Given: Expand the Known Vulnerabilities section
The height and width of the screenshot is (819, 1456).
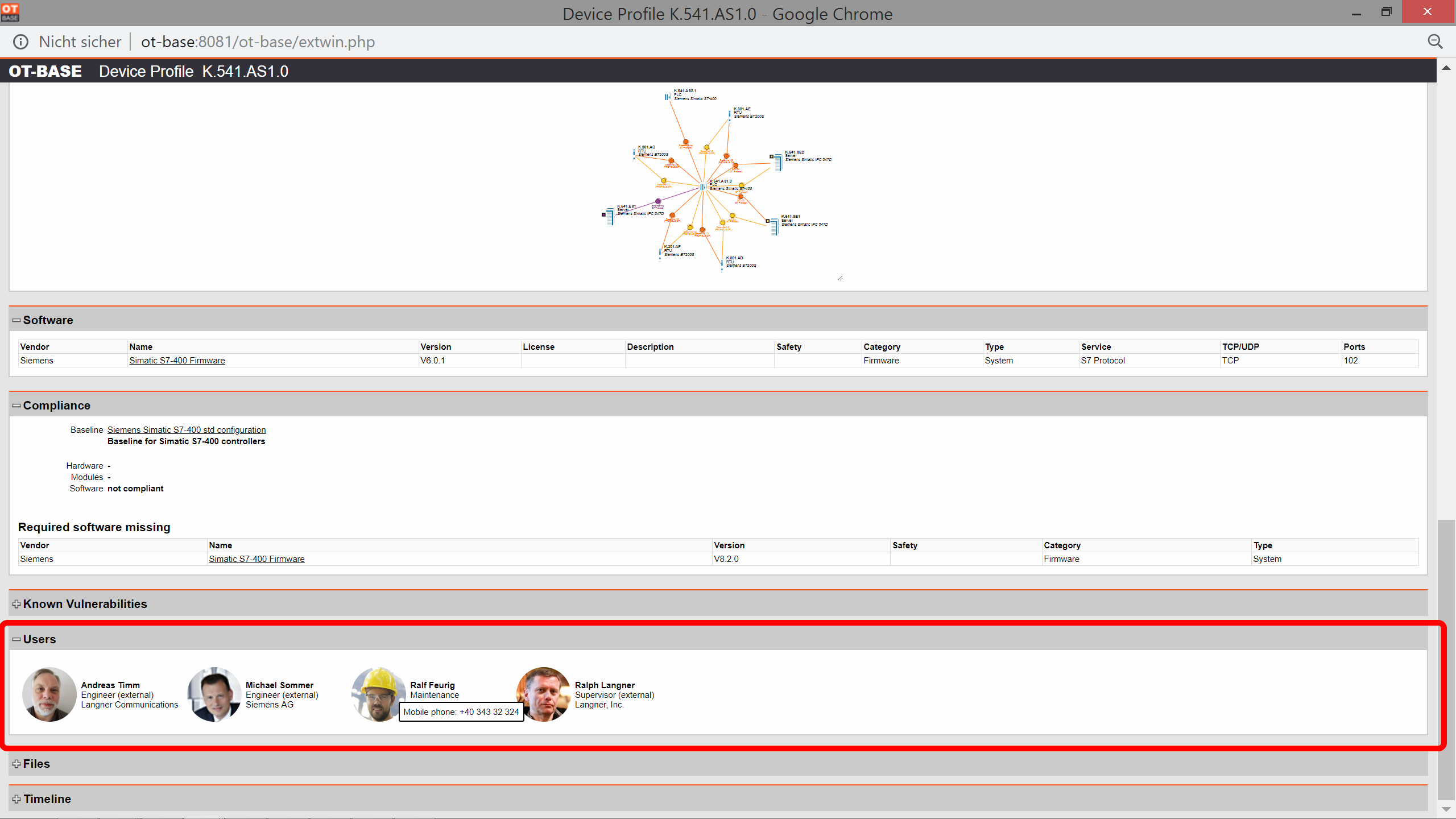Looking at the screenshot, I should tap(16, 604).
